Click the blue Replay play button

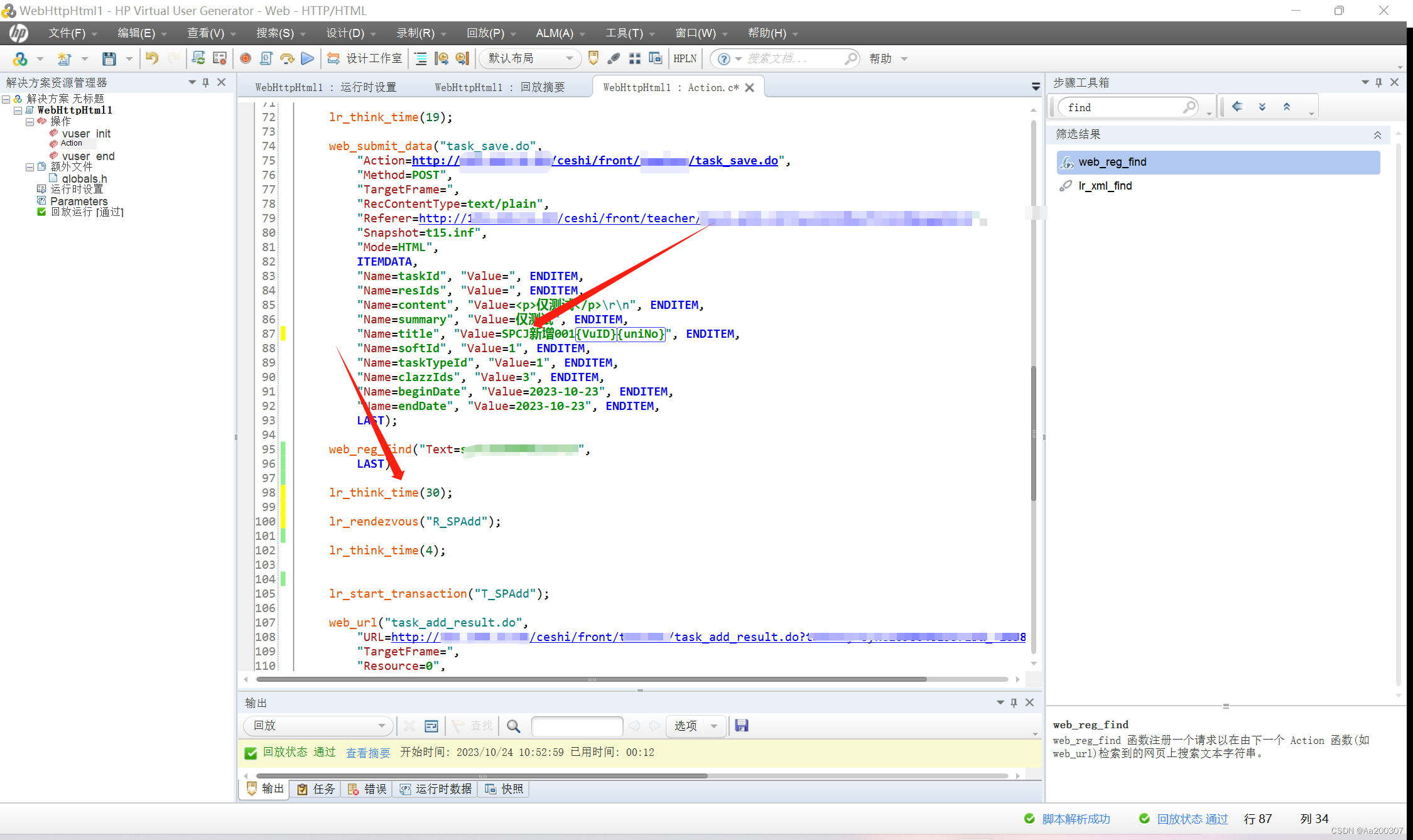307,58
